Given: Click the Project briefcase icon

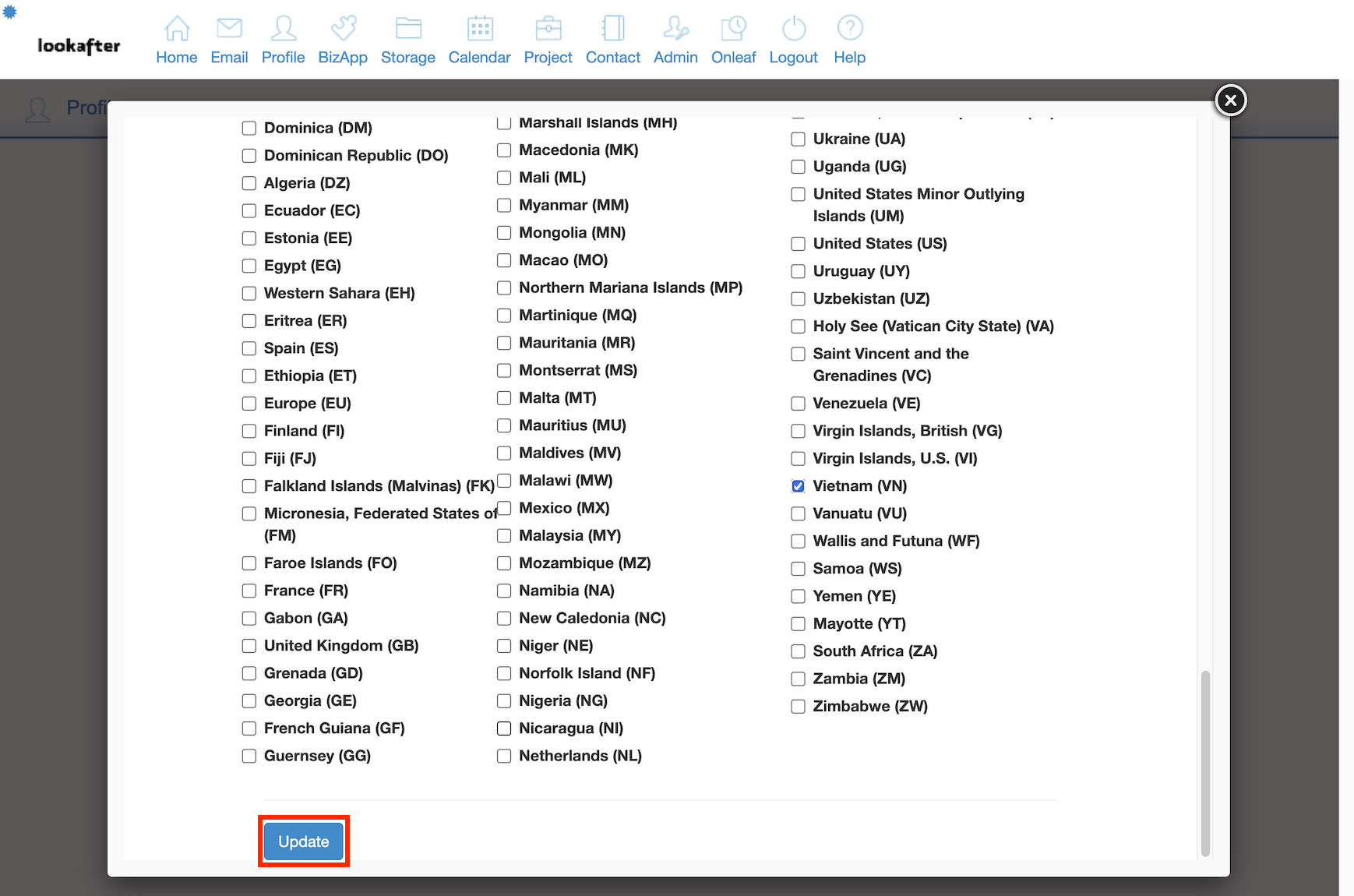Looking at the screenshot, I should [548, 29].
